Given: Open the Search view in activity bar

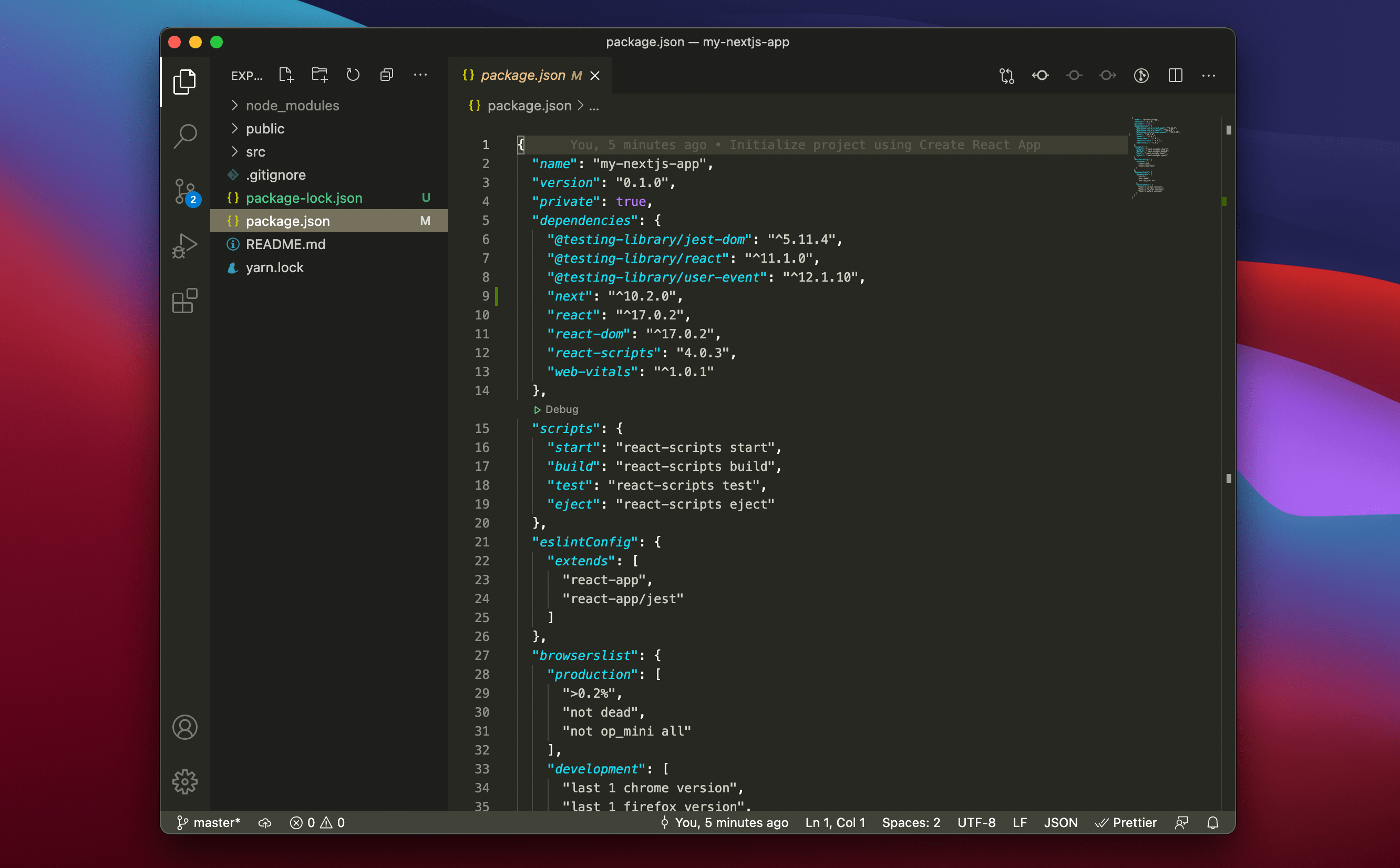Looking at the screenshot, I should click(185, 137).
